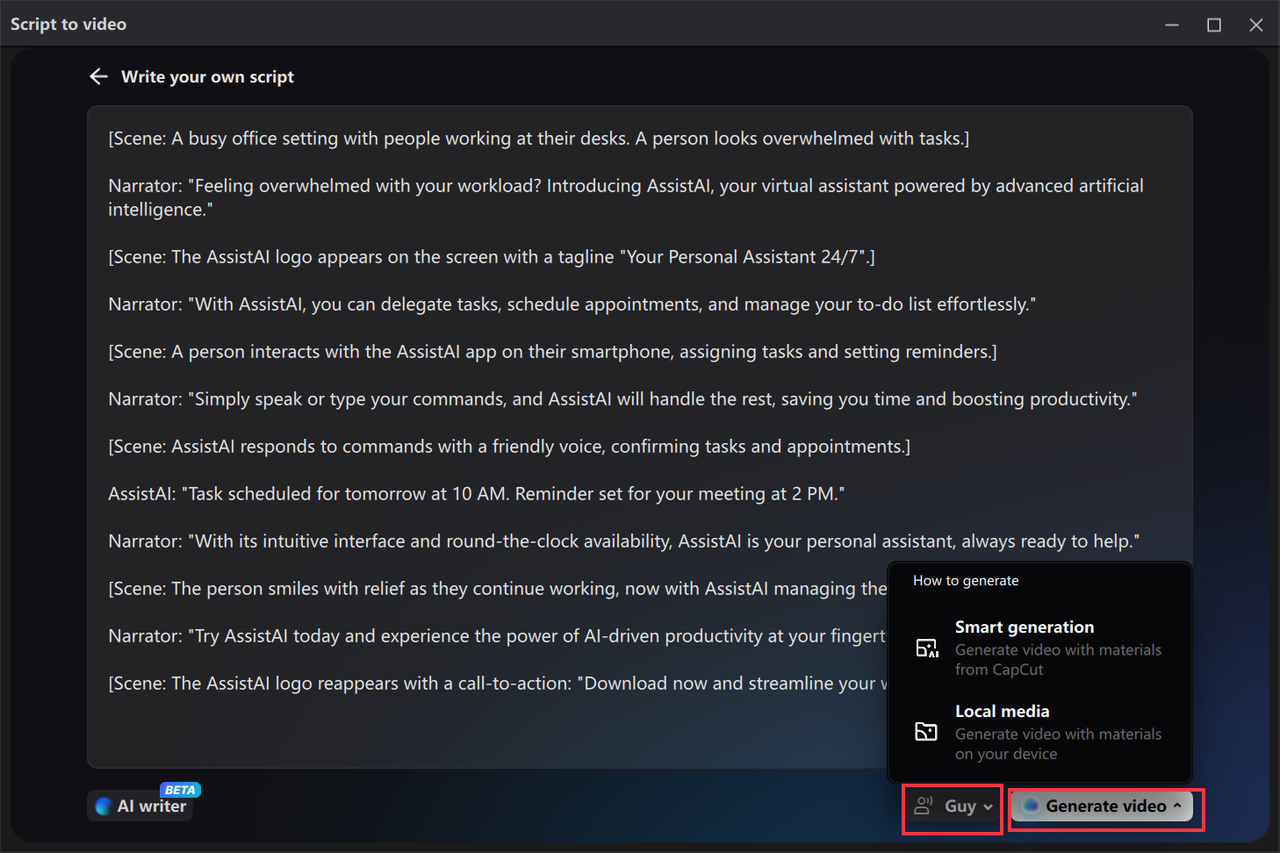The height and width of the screenshot is (853, 1280).
Task: Click the Generate video button
Action: [x=1102, y=806]
